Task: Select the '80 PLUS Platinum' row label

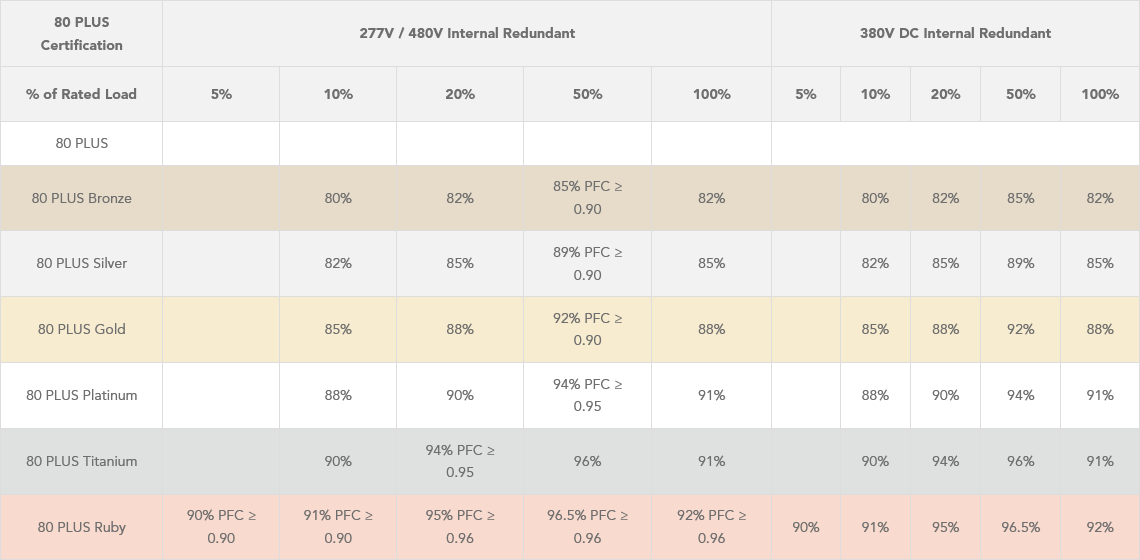Action: (81, 395)
